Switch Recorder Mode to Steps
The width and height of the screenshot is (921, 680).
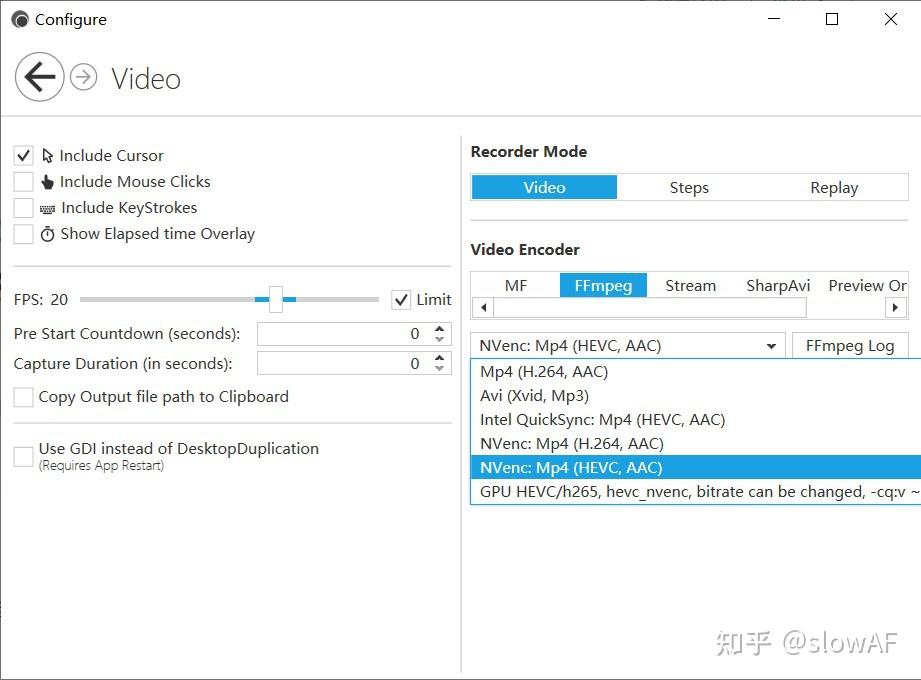(x=689, y=187)
